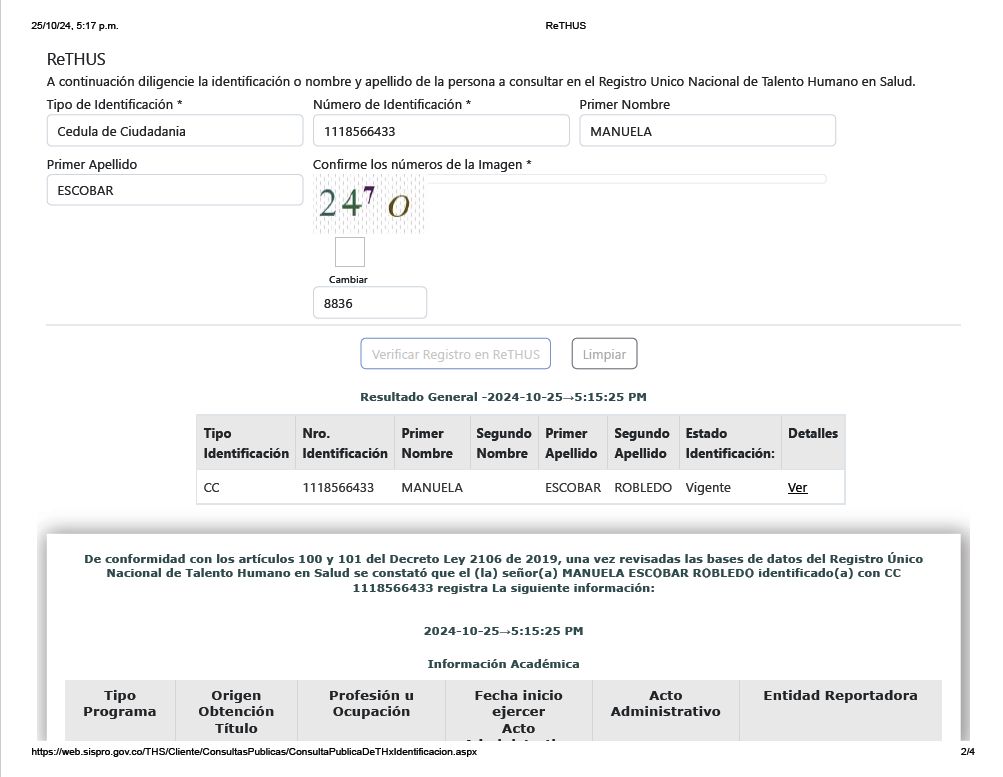Click the Entidad Reportadora column header
The height and width of the screenshot is (777, 1003).
840,696
